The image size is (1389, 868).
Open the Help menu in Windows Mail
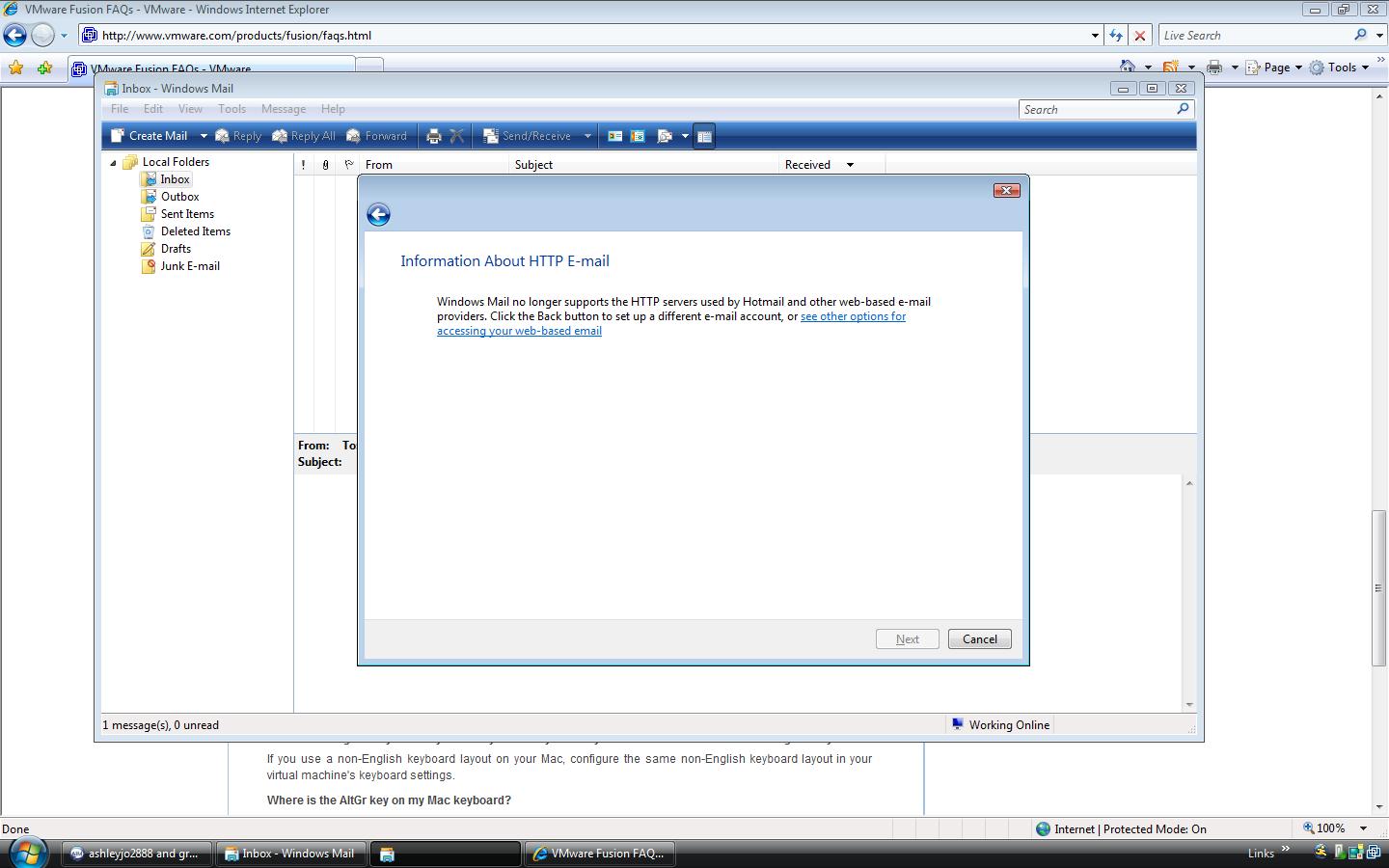tap(333, 109)
